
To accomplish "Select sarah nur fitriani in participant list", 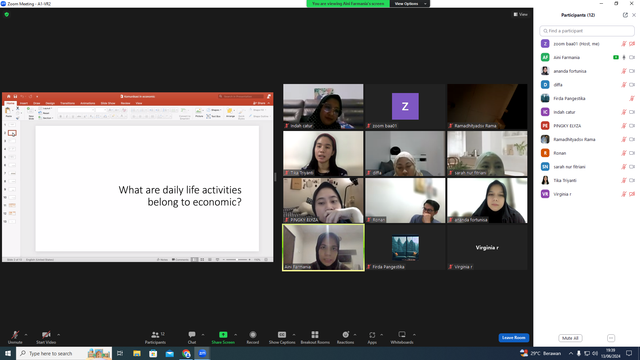I will [587, 167].
